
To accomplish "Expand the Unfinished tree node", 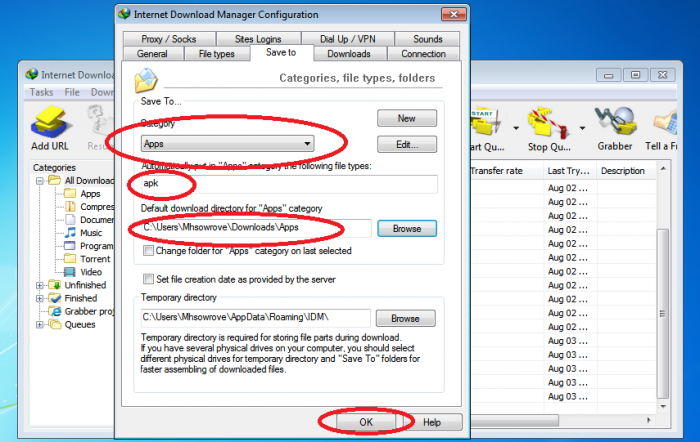I will click(40, 285).
